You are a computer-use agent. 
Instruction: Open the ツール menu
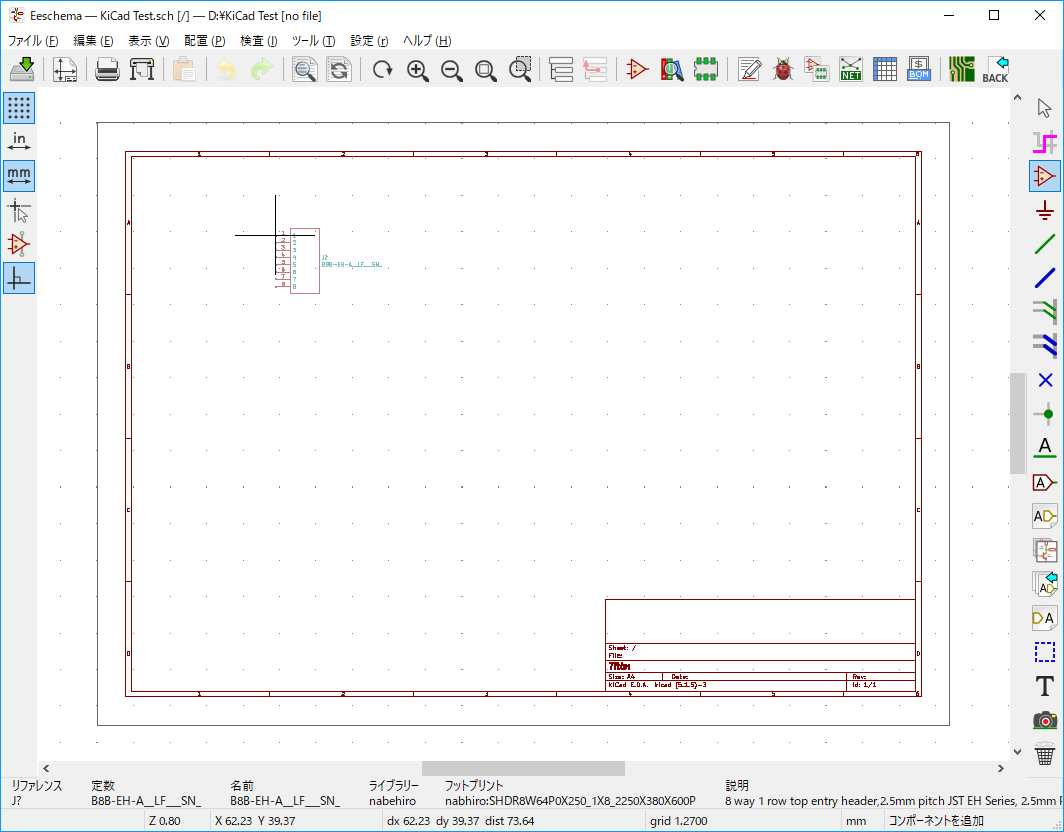click(x=314, y=41)
